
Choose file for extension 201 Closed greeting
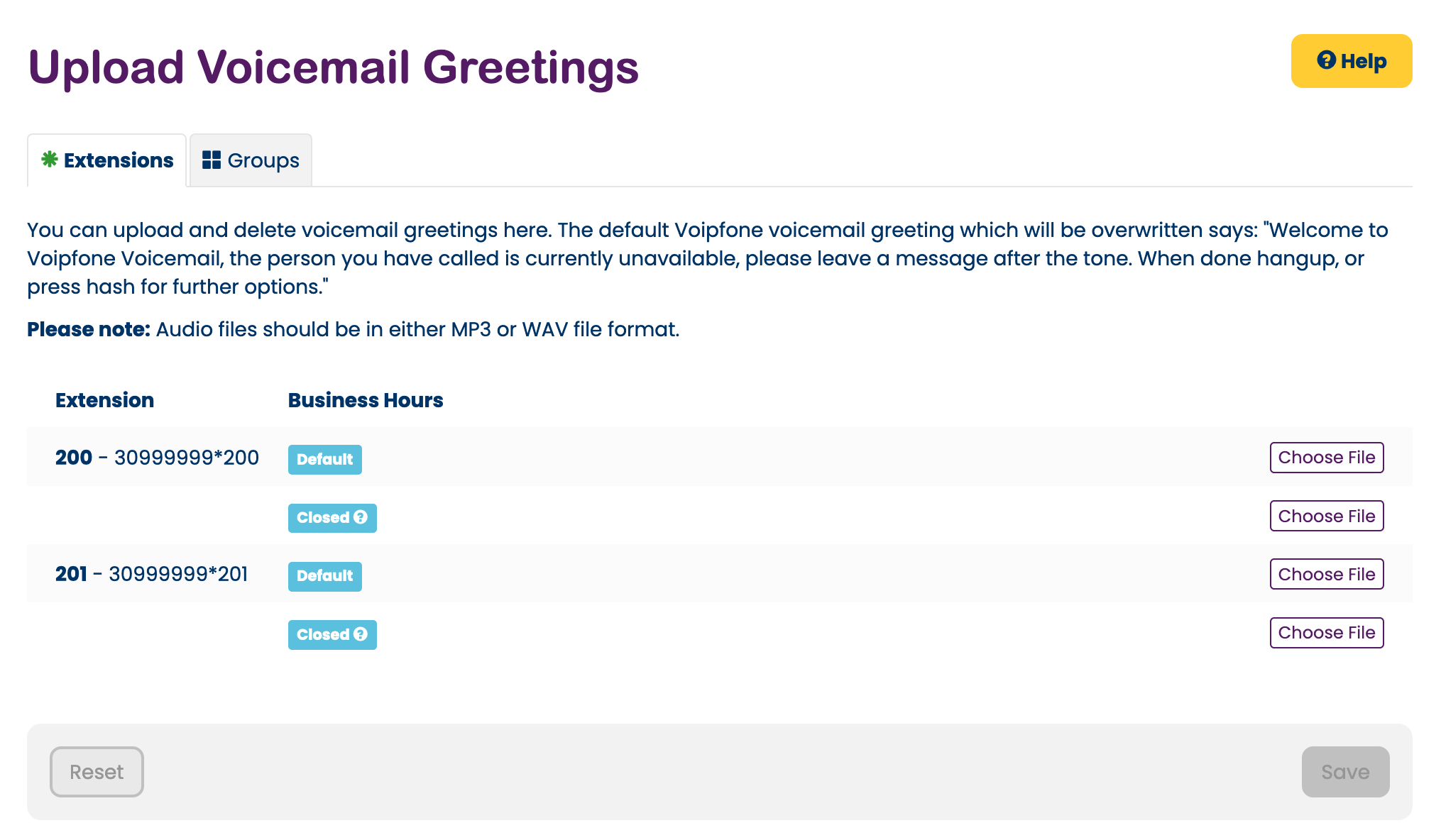coord(1326,632)
